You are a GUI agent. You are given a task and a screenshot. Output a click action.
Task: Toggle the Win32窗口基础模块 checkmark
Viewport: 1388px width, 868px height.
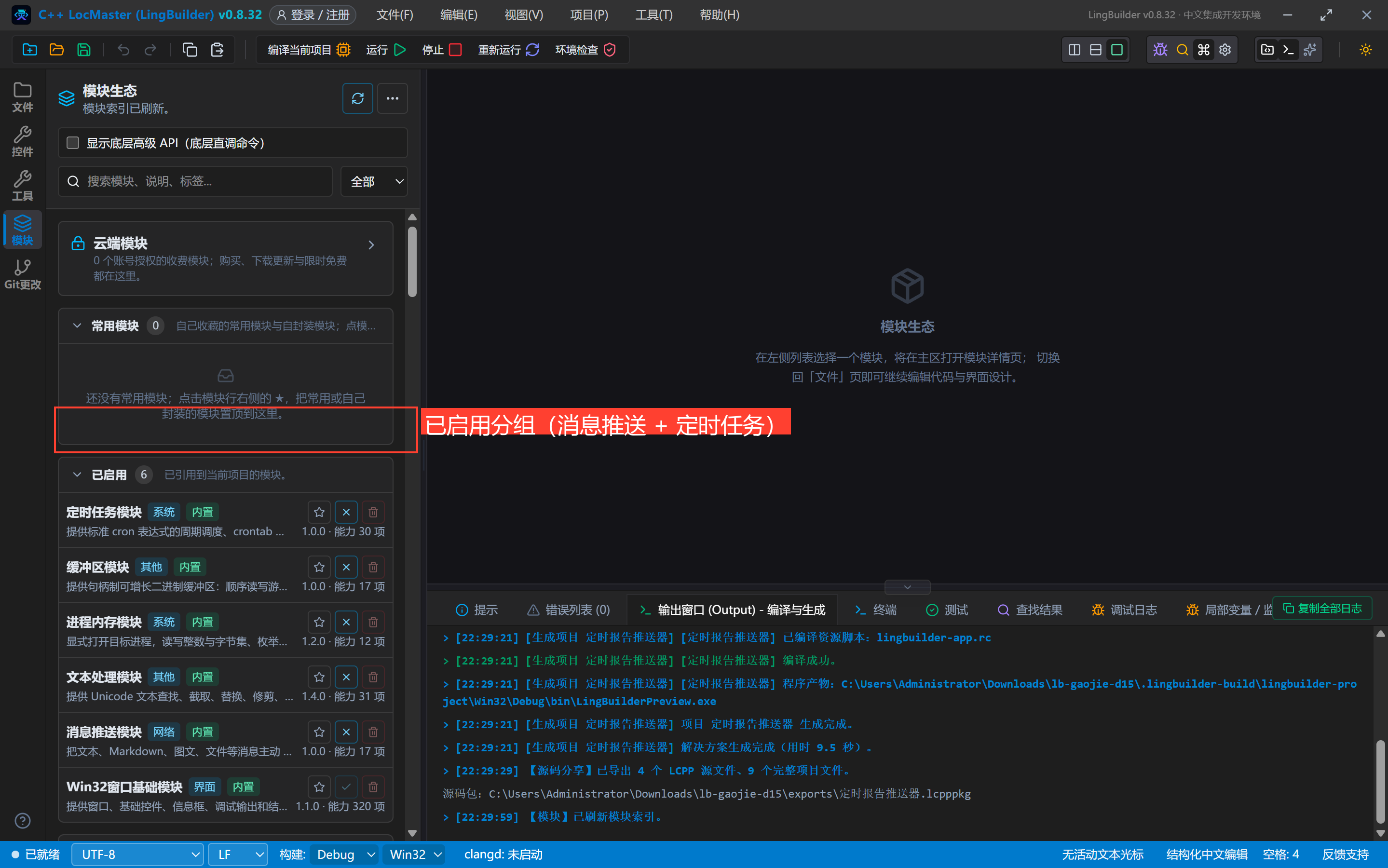click(346, 787)
